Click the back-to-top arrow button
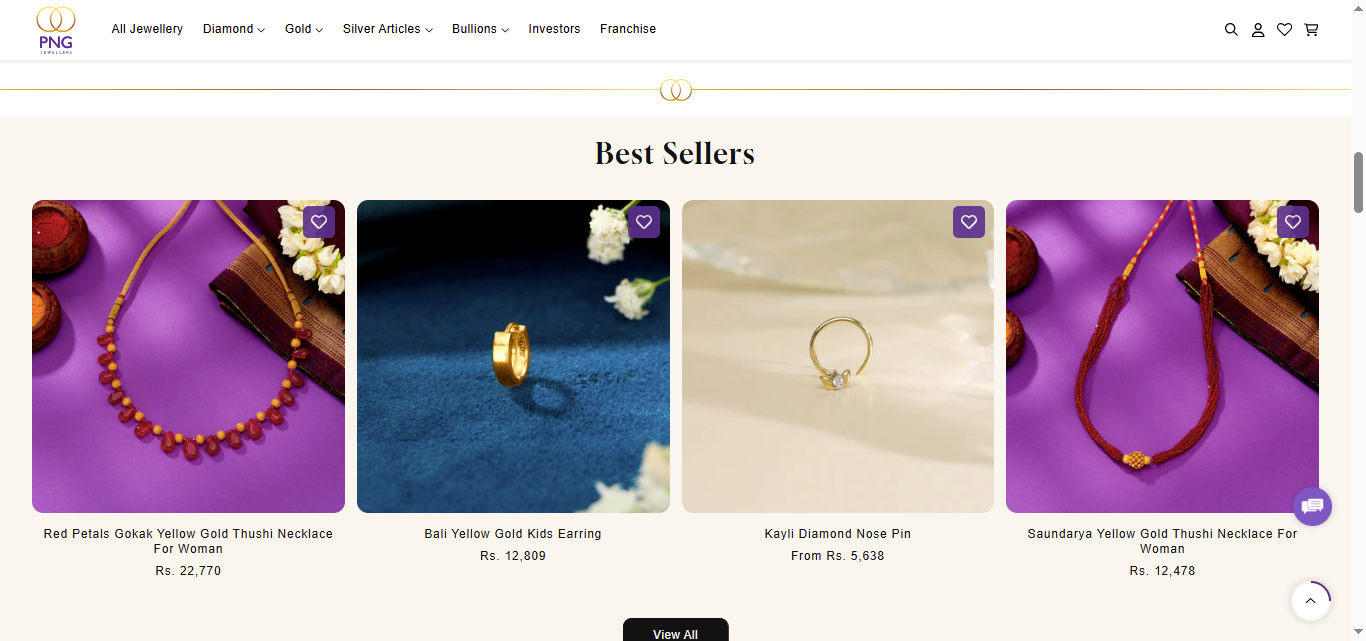Image resolution: width=1366 pixels, height=641 pixels. click(1310, 601)
